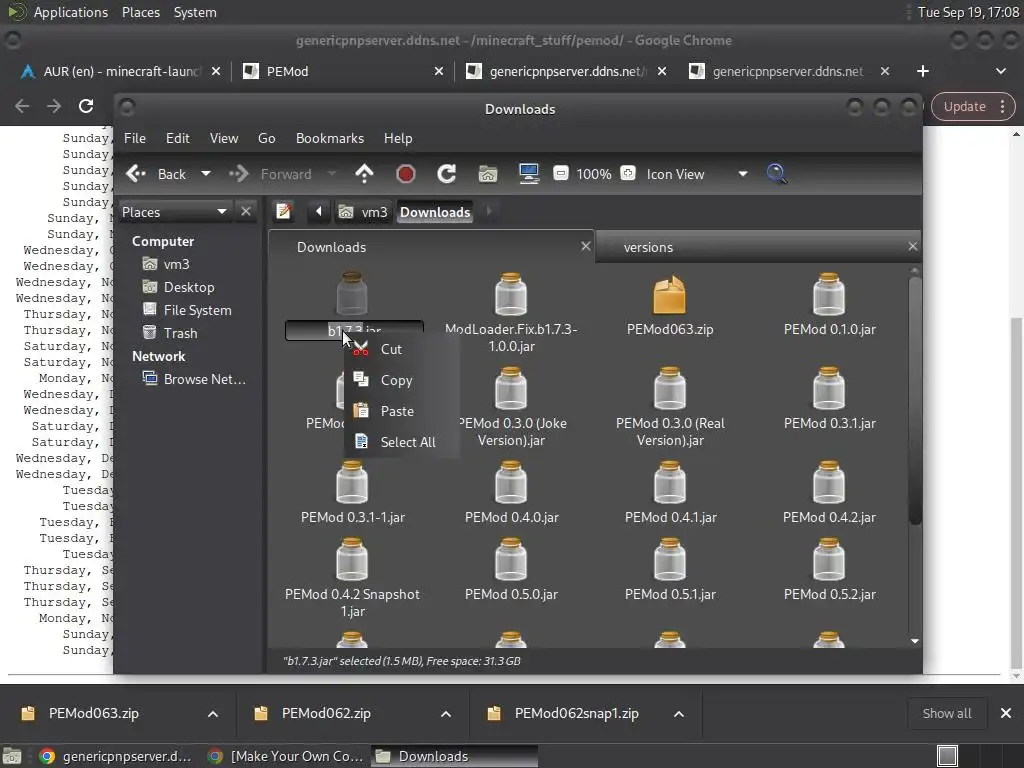Expand PEMod062snap1.zip download options chevron
1024x768 pixels.
tap(679, 714)
